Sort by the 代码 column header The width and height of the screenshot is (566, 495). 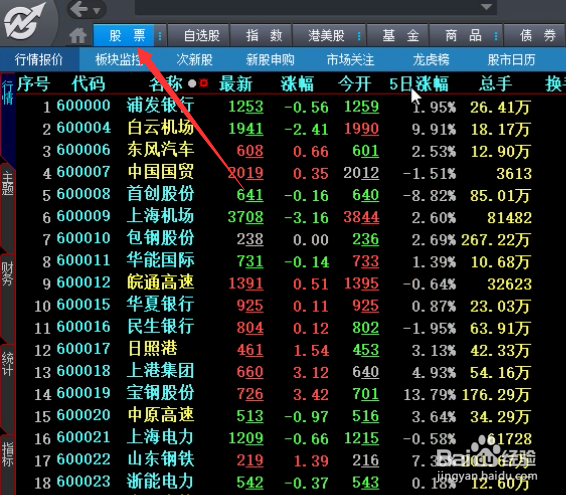click(x=88, y=84)
